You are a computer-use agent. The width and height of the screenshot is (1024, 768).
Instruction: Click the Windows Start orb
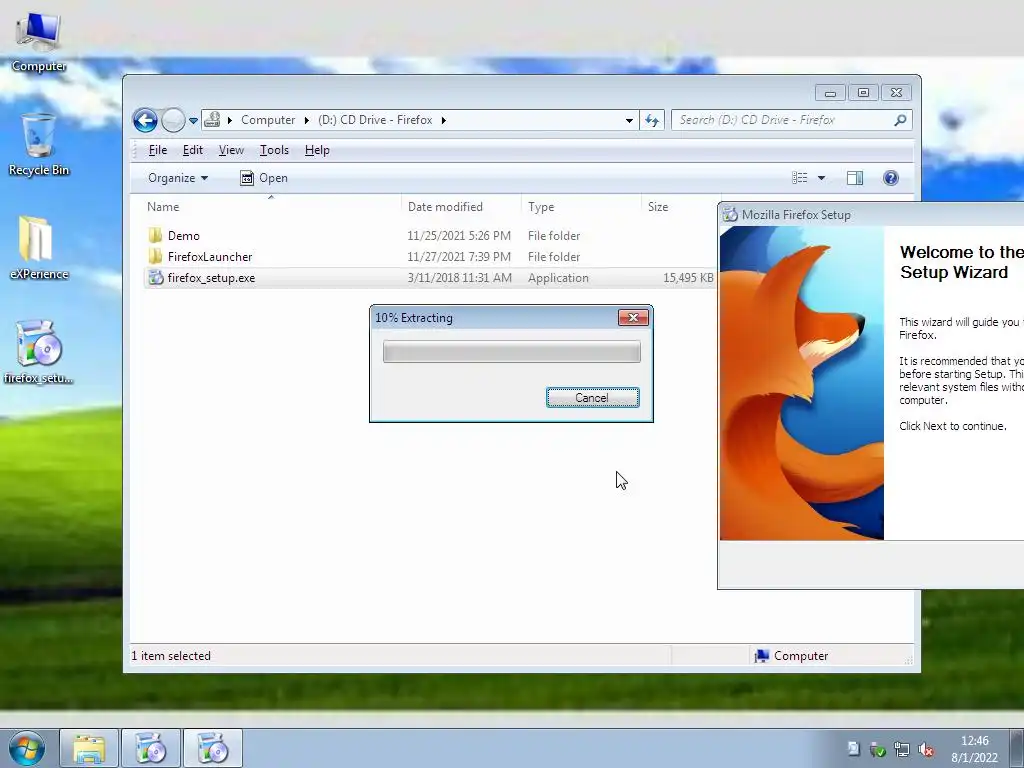pyautogui.click(x=27, y=748)
